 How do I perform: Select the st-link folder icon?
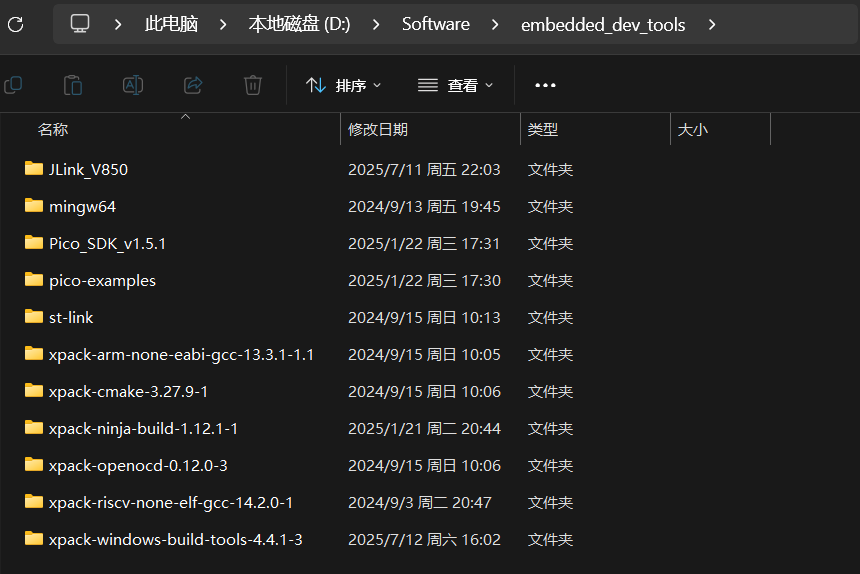[34, 316]
